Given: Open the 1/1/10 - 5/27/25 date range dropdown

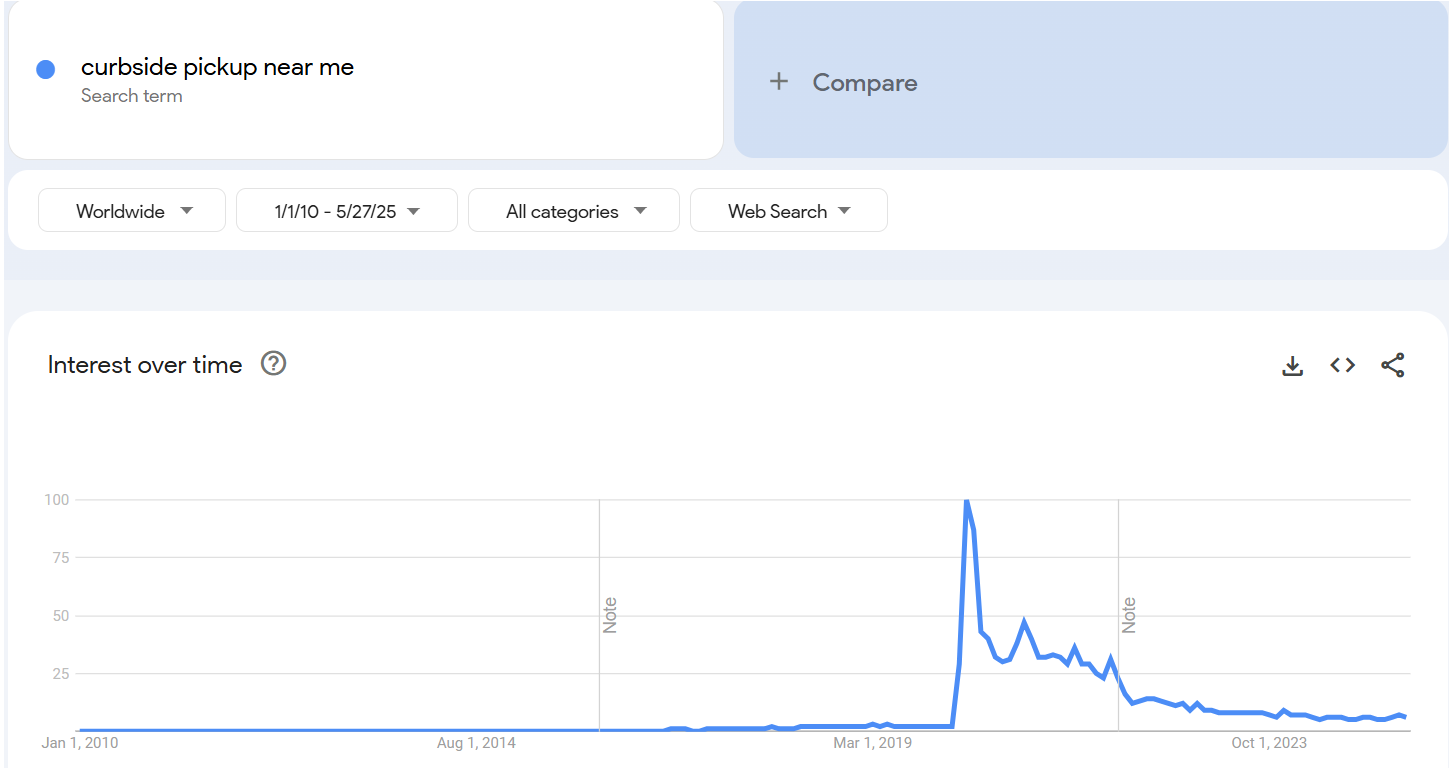Looking at the screenshot, I should (x=346, y=211).
